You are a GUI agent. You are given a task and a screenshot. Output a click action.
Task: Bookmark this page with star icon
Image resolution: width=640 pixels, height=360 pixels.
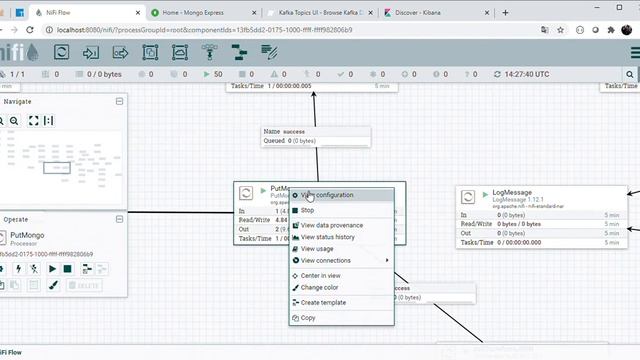pos(560,30)
